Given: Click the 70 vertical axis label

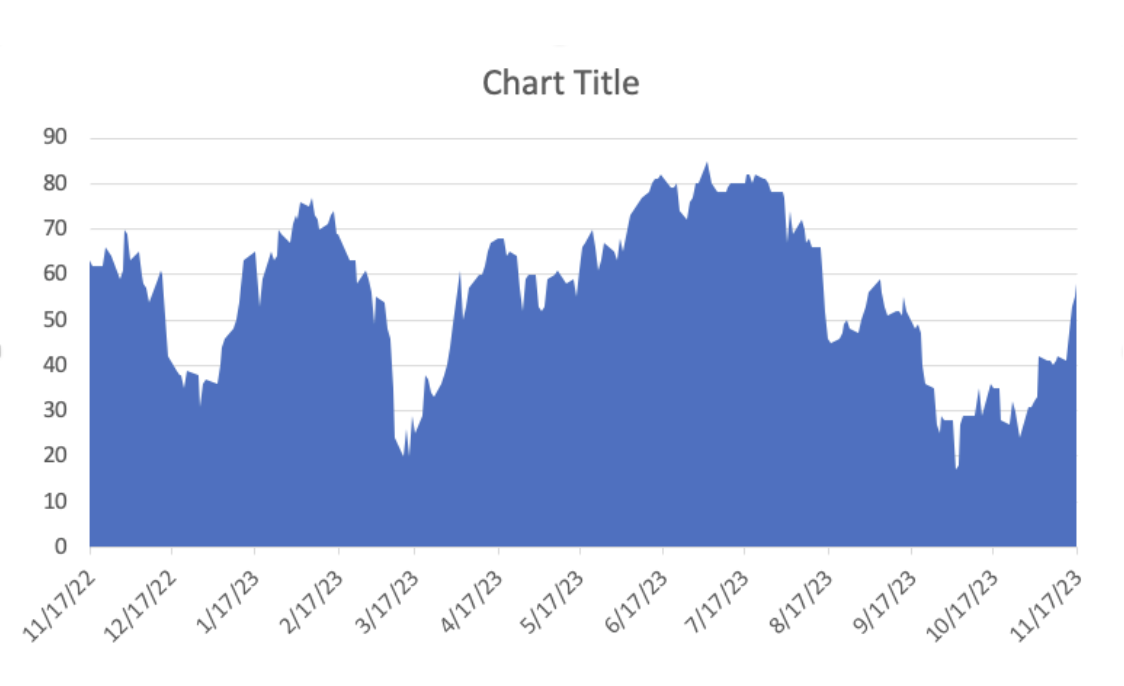Looking at the screenshot, I should (55, 229).
